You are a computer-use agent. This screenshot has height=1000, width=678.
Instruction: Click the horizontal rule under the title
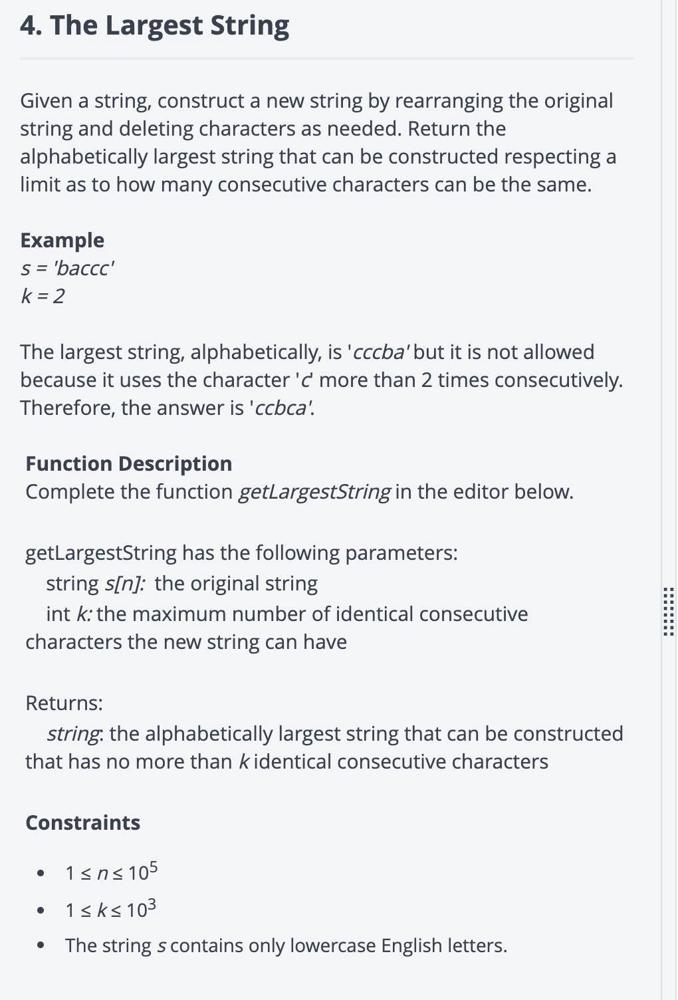click(327, 59)
